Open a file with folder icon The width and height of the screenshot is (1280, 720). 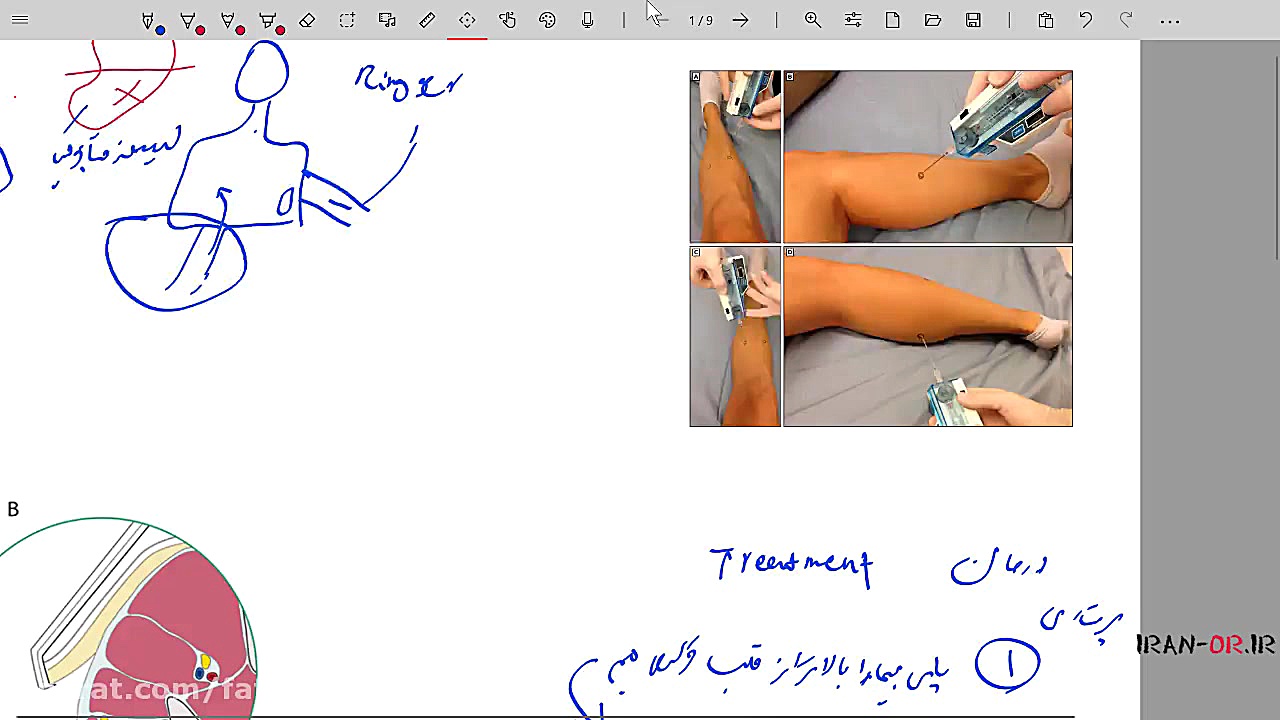(933, 21)
